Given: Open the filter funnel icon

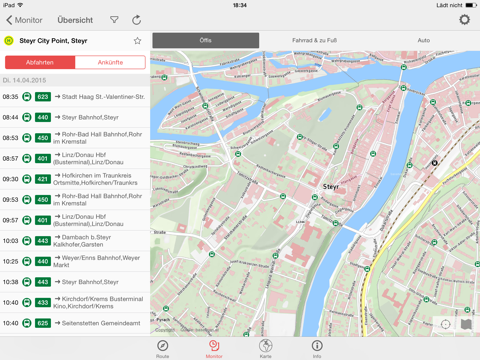Looking at the screenshot, I should [x=114, y=20].
